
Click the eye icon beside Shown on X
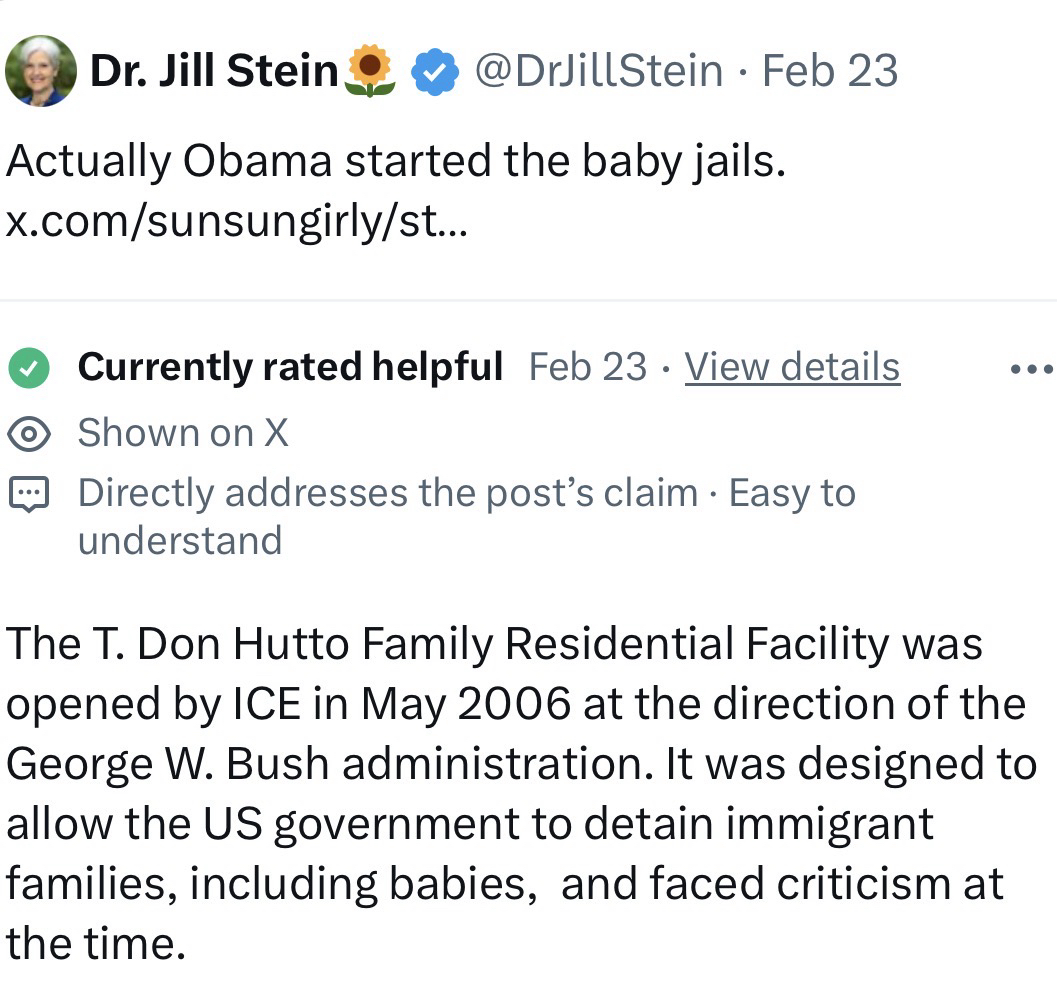[29, 433]
